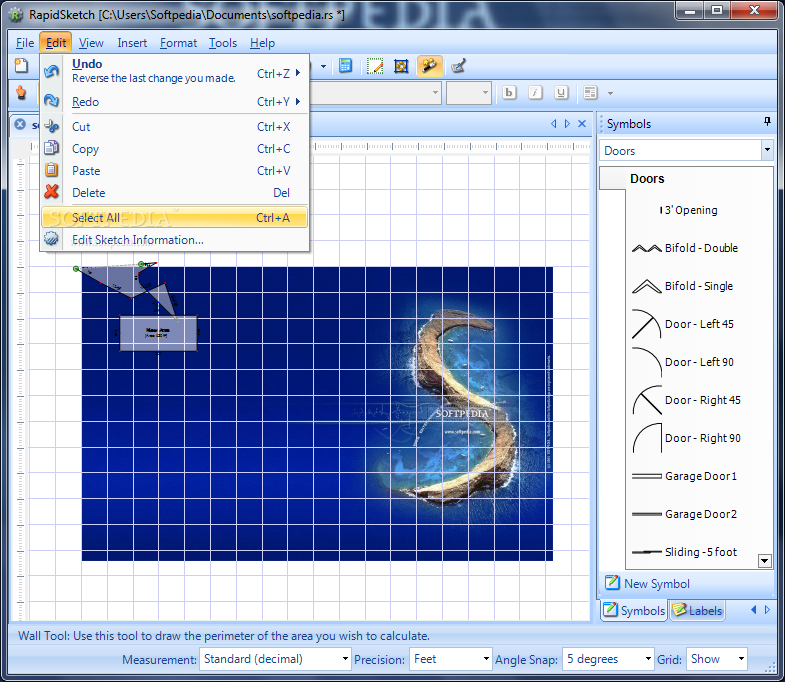Open the Format menu
Viewport: 785px width, 682px height.
point(178,43)
